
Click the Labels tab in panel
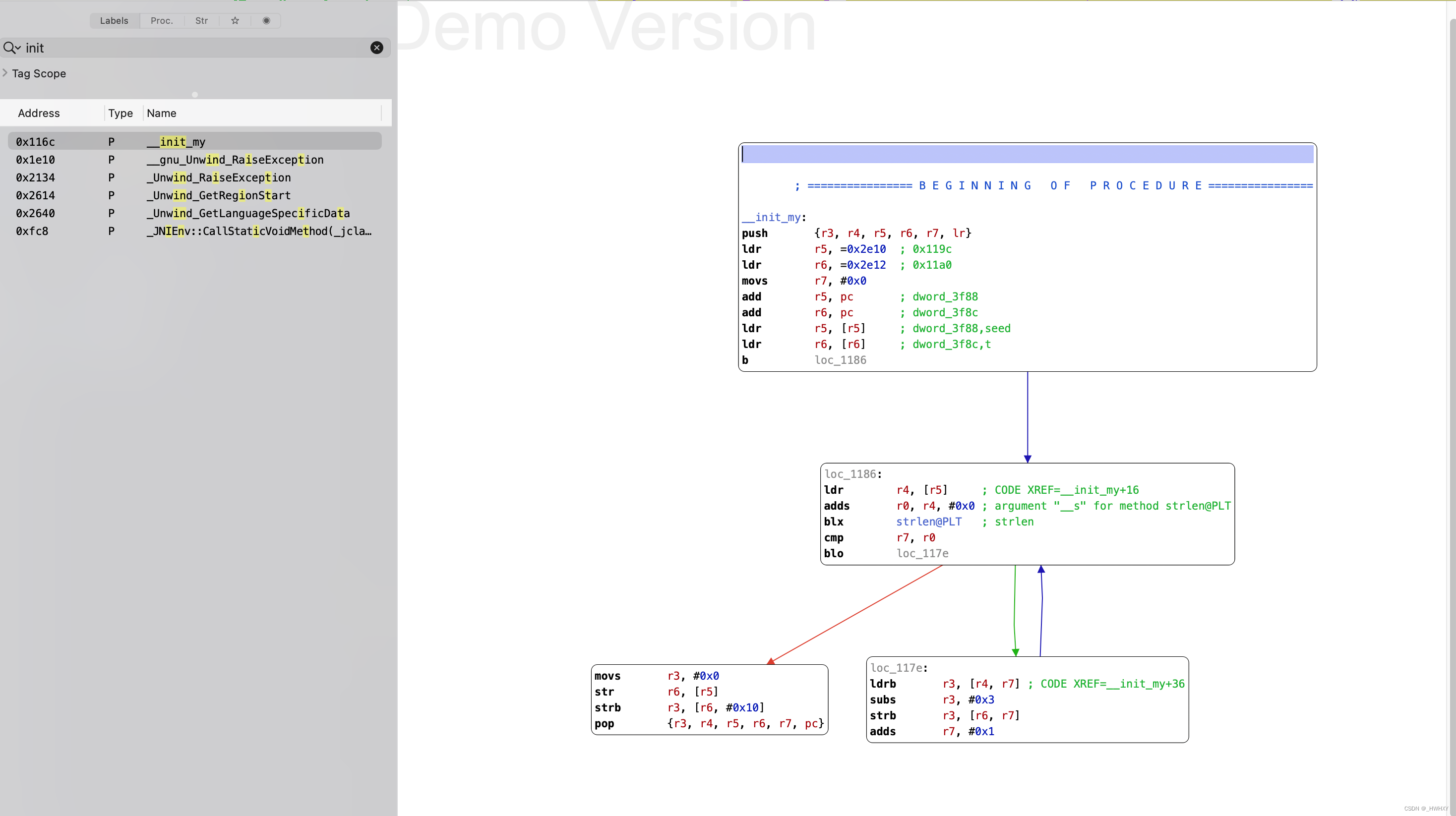(113, 20)
